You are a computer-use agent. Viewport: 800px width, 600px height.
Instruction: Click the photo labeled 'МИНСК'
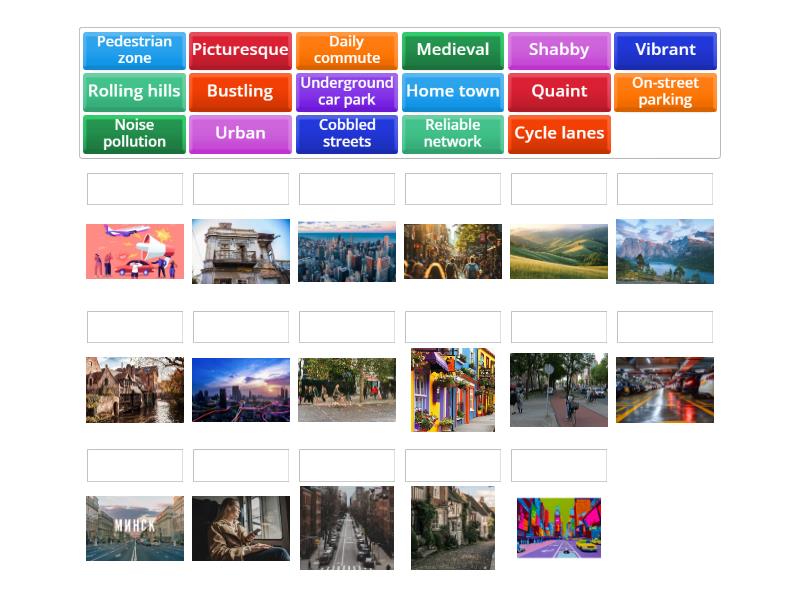coord(134,527)
